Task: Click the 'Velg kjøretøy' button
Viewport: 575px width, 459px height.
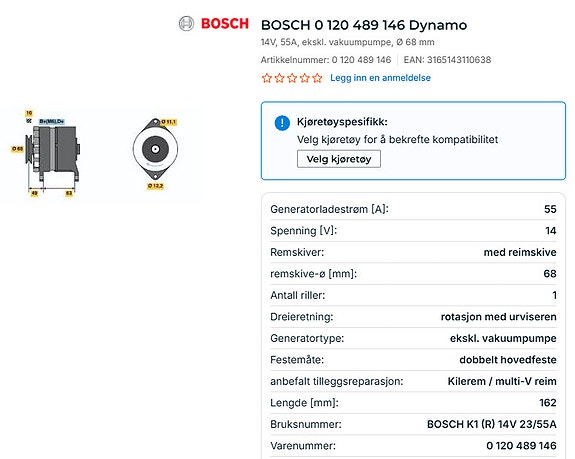Action: coord(339,159)
